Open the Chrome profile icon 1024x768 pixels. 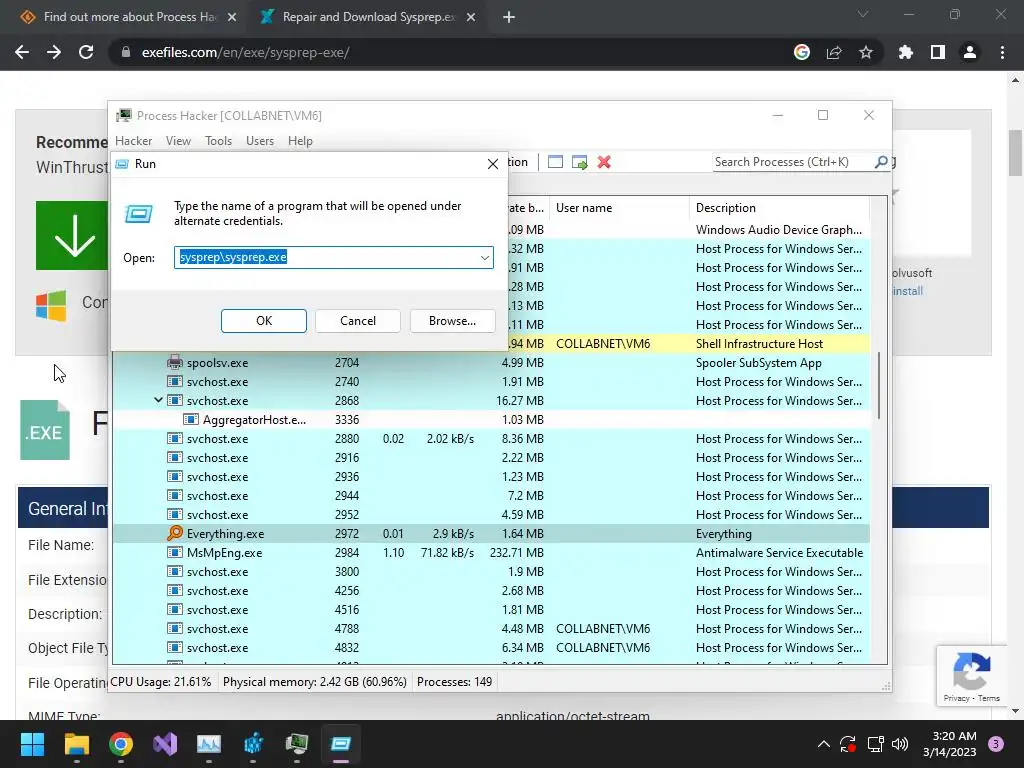point(970,52)
